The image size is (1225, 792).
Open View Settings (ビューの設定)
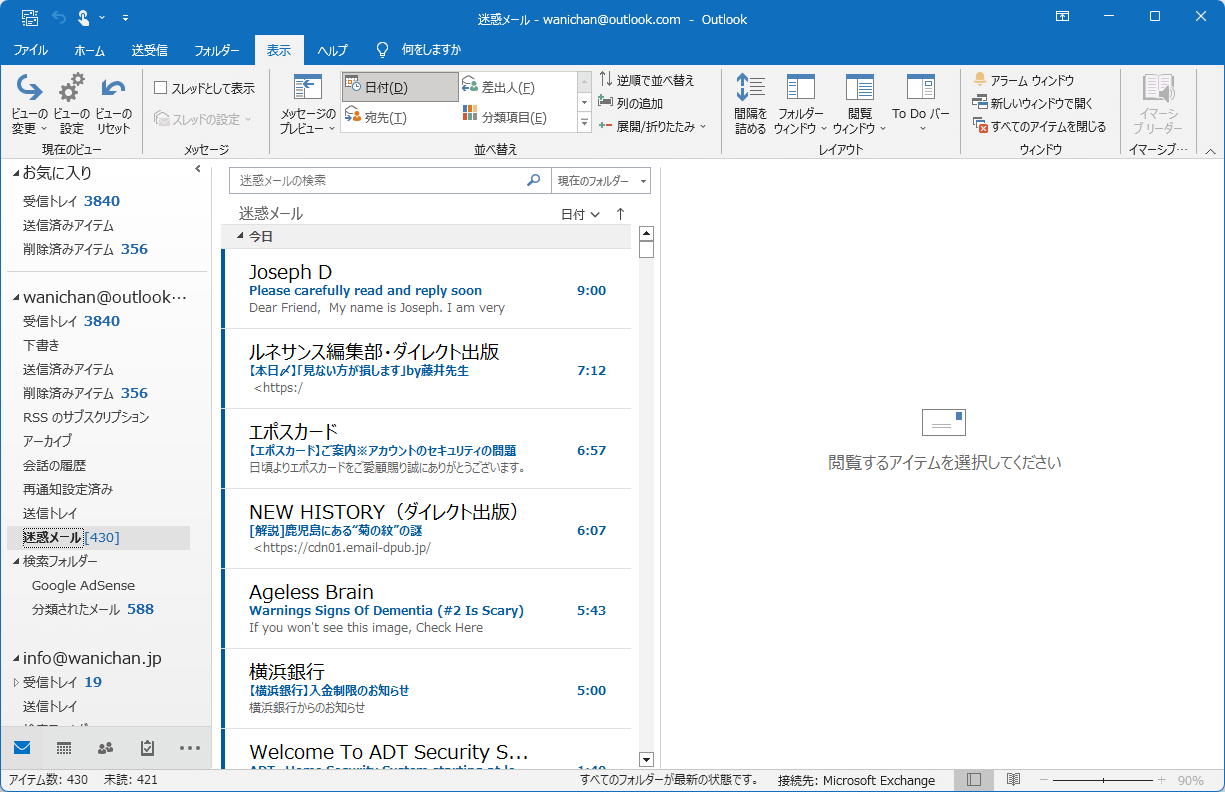pyautogui.click(x=71, y=104)
